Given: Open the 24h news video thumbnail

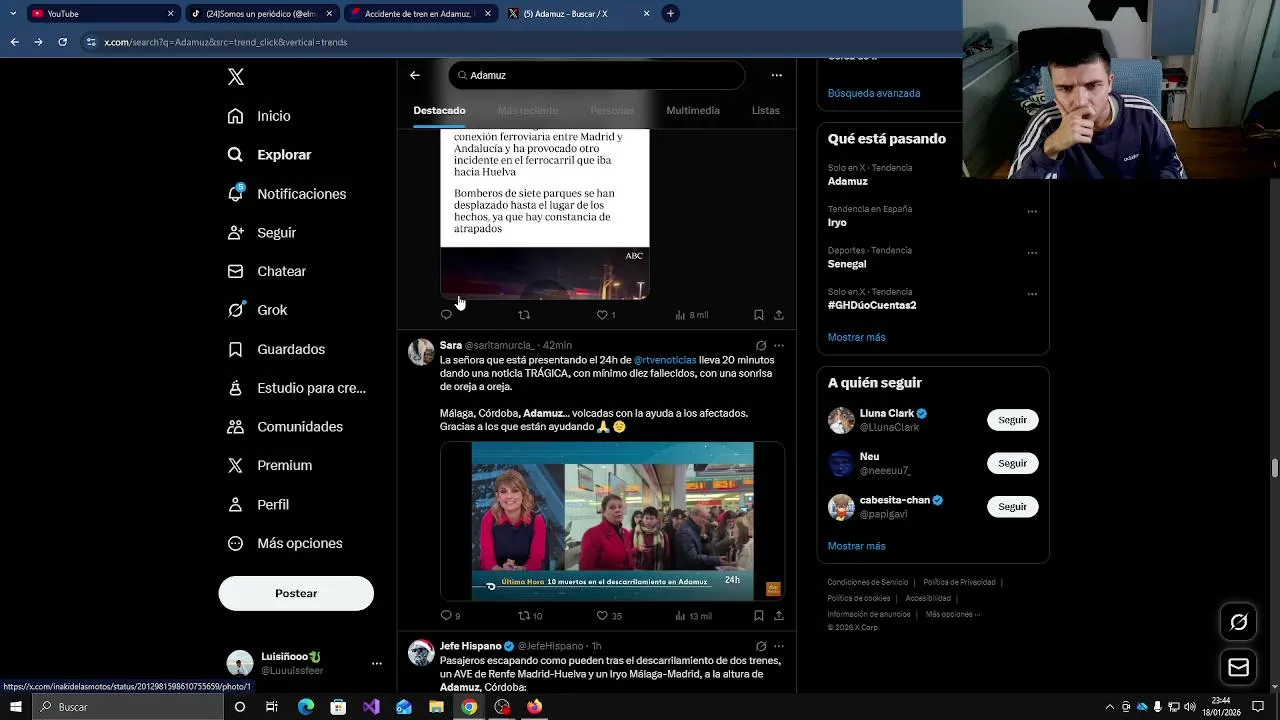Looking at the screenshot, I should (612, 521).
